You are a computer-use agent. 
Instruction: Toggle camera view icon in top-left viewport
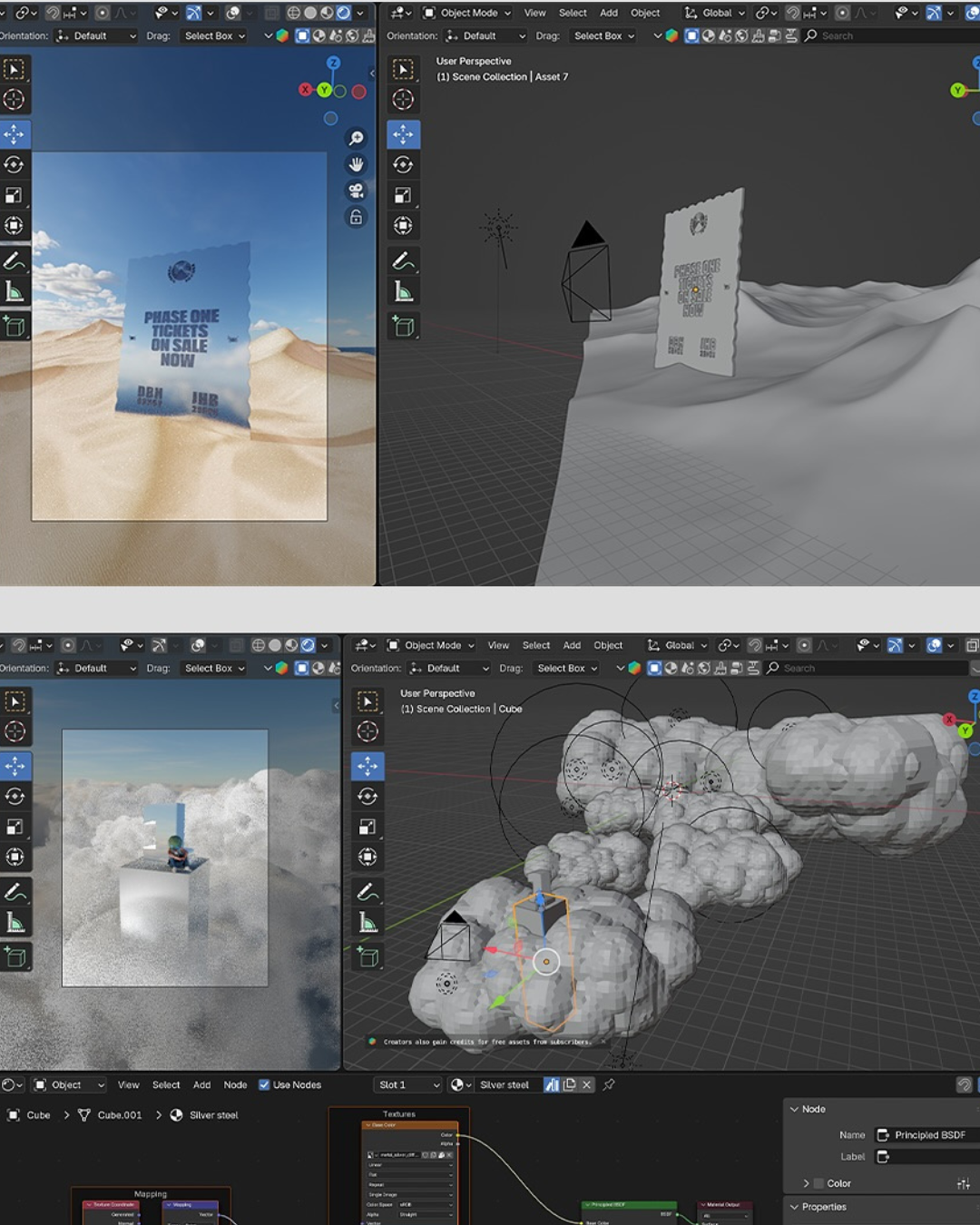click(356, 191)
